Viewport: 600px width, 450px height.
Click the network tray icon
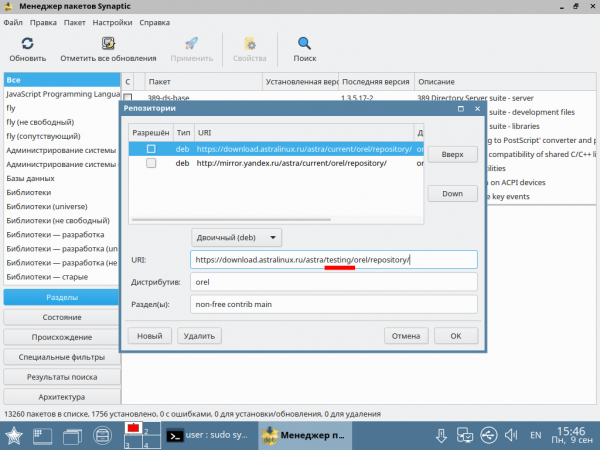(465, 435)
